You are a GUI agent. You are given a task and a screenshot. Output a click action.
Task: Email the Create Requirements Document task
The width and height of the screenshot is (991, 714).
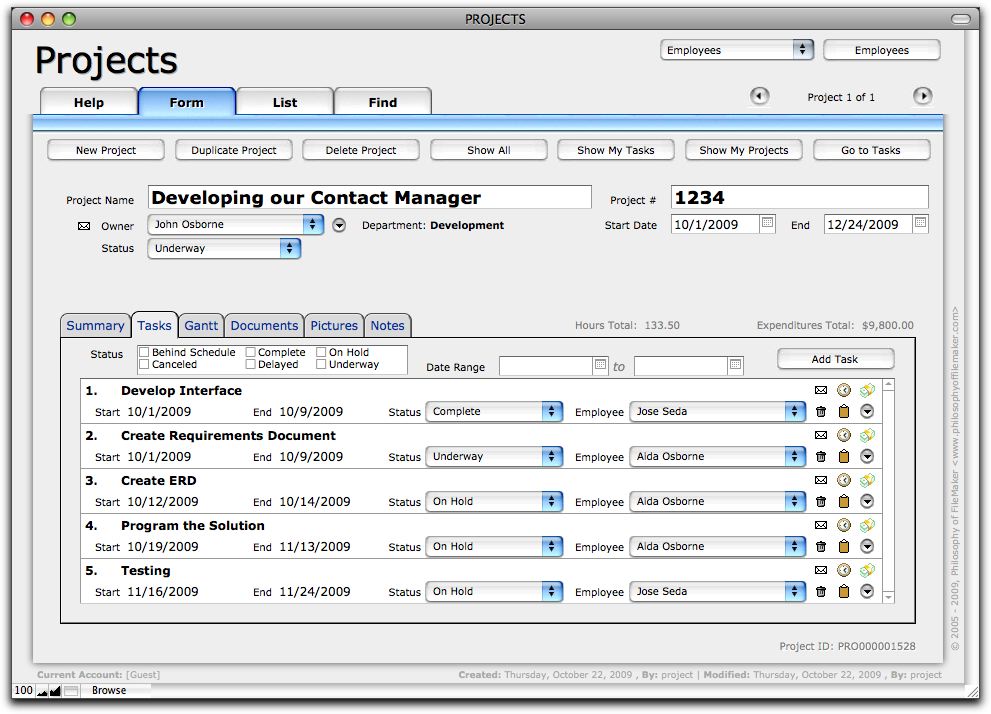tap(820, 435)
